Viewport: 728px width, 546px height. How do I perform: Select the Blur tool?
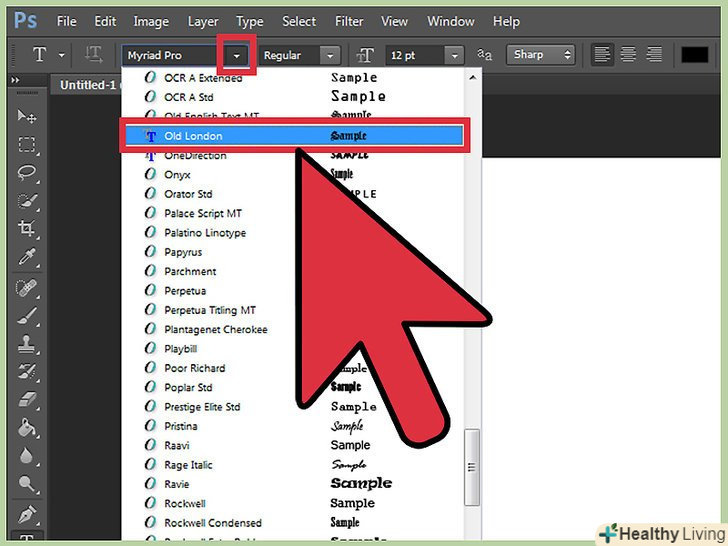(26, 456)
